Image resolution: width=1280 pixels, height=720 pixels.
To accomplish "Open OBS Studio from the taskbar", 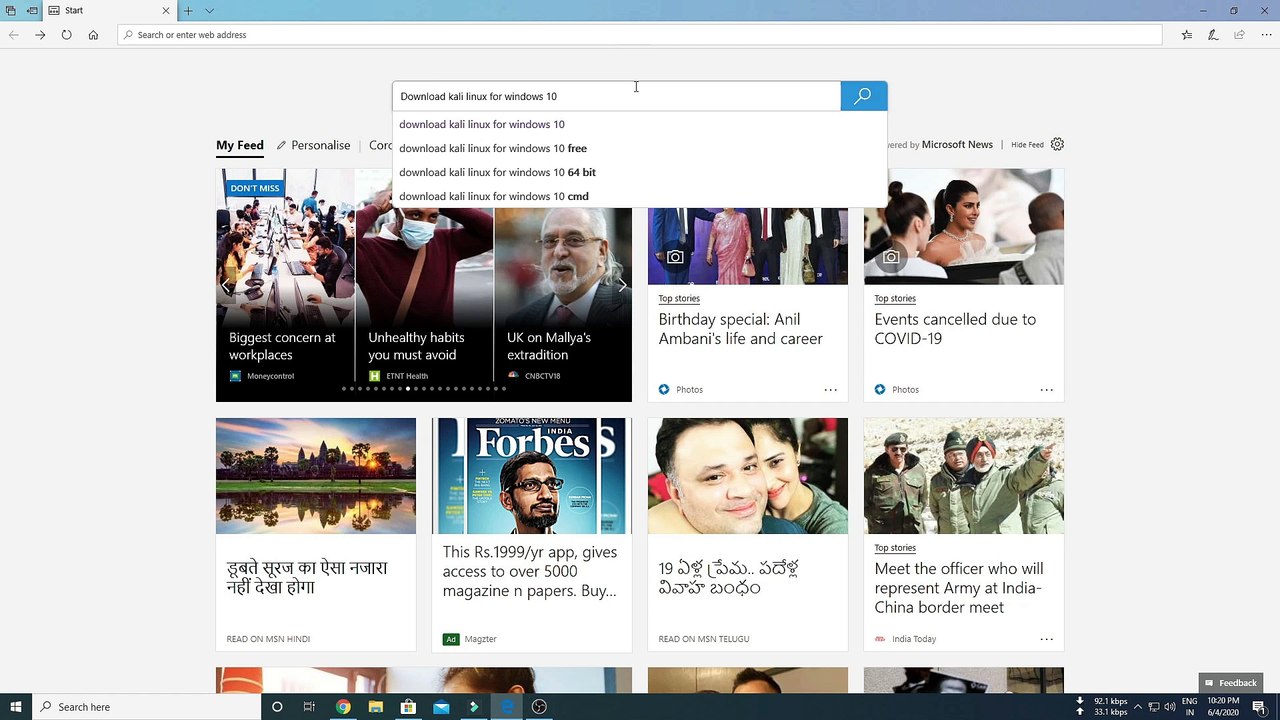I will tap(539, 707).
